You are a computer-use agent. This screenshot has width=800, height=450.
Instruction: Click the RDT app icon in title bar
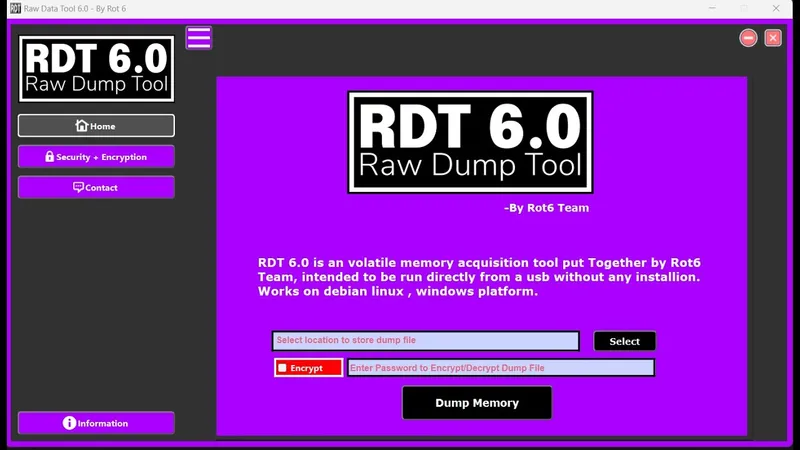coord(15,9)
